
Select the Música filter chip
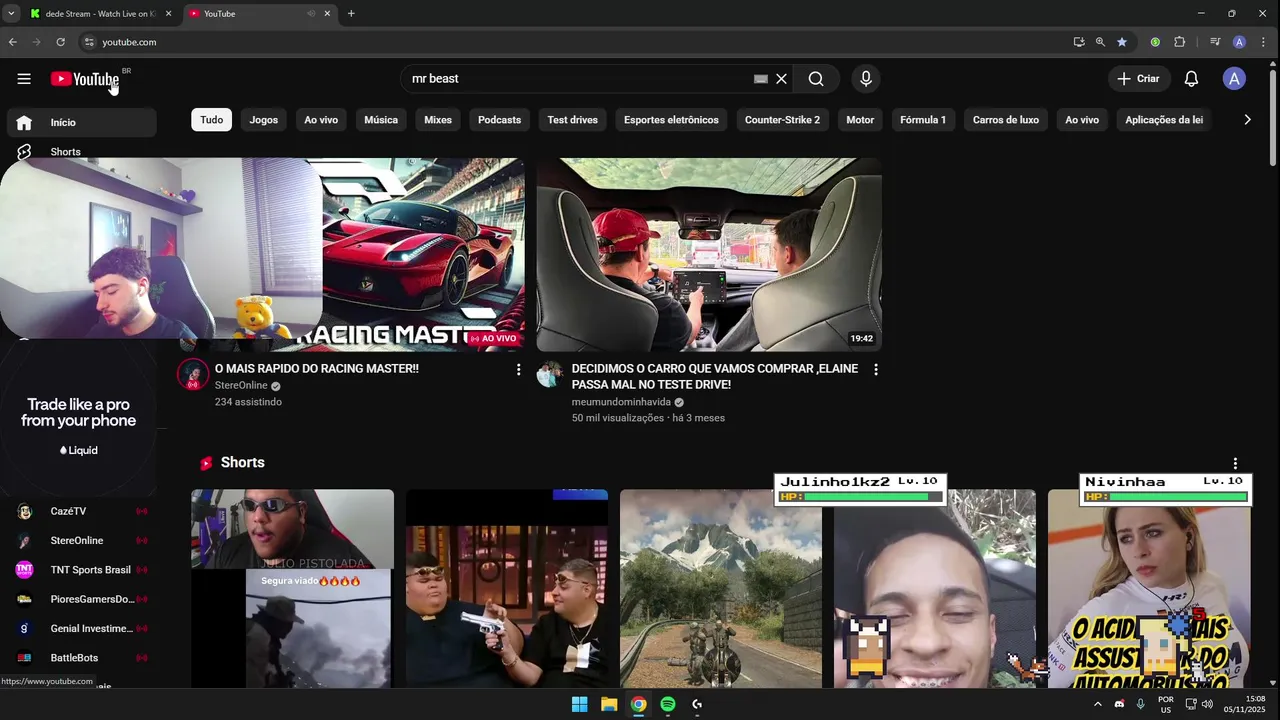[x=381, y=120]
